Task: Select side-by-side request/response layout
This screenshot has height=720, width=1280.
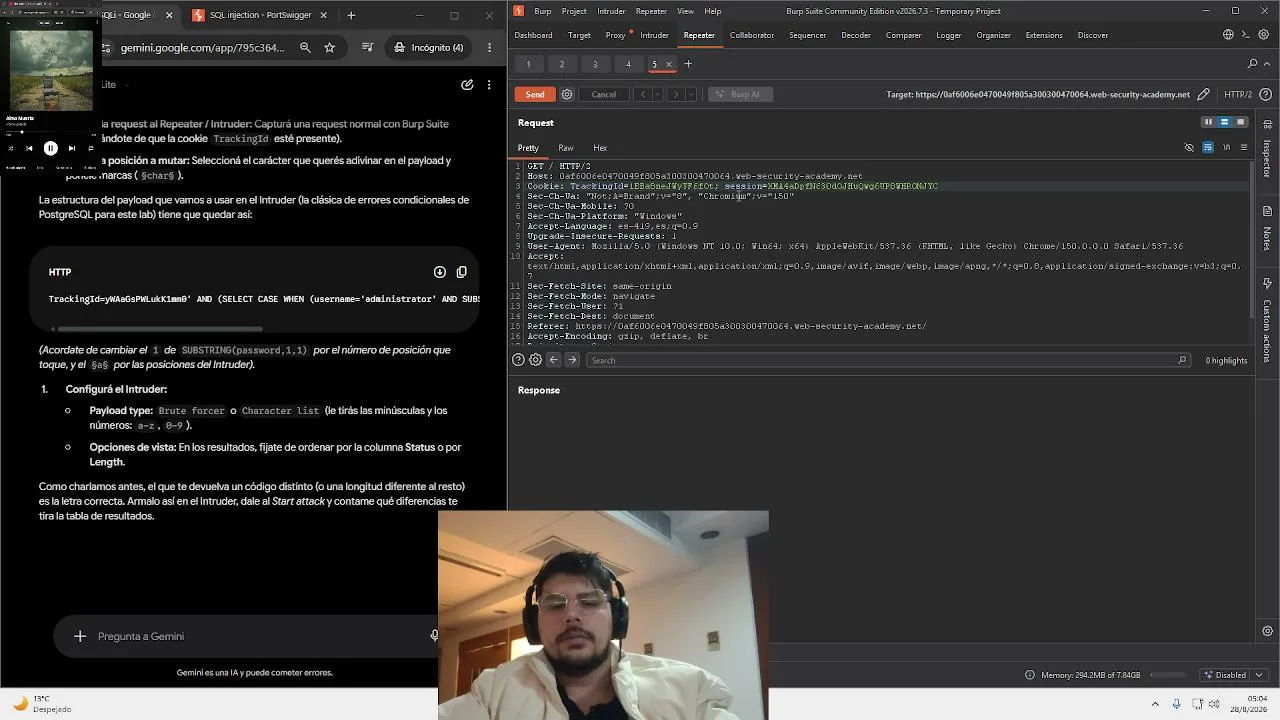Action: point(1208,122)
